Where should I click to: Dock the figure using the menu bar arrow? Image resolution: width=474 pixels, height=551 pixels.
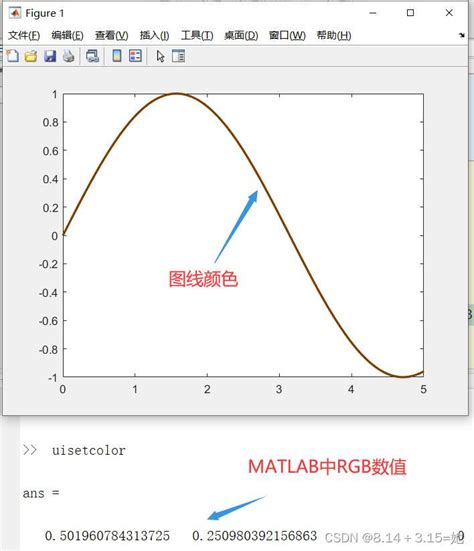pyautogui.click(x=462, y=35)
